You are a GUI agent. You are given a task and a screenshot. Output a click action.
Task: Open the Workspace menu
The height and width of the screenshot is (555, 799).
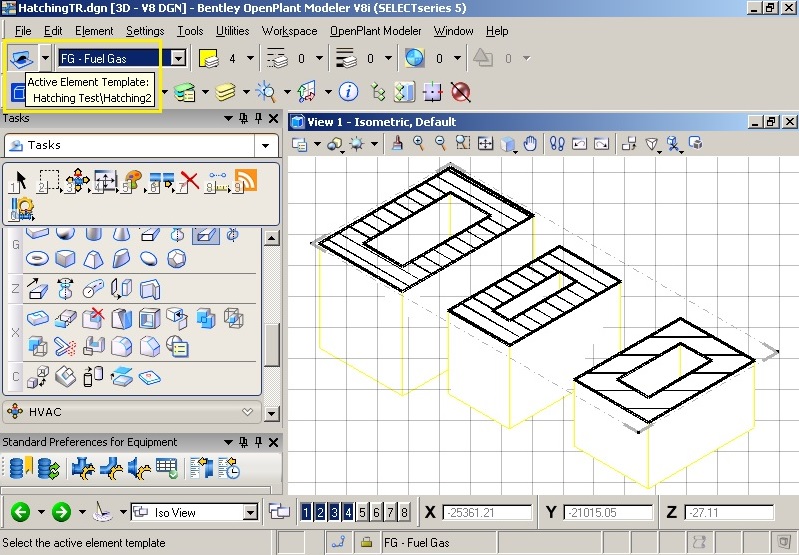click(289, 31)
